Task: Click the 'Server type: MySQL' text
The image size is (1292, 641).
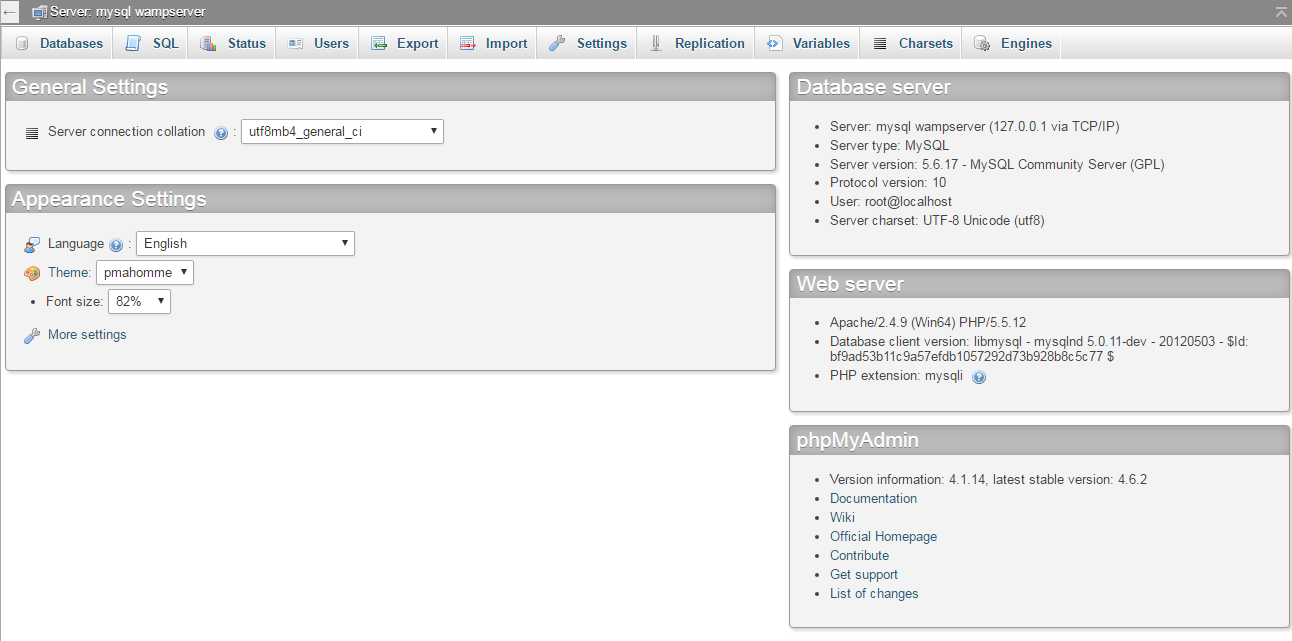Action: click(889, 145)
